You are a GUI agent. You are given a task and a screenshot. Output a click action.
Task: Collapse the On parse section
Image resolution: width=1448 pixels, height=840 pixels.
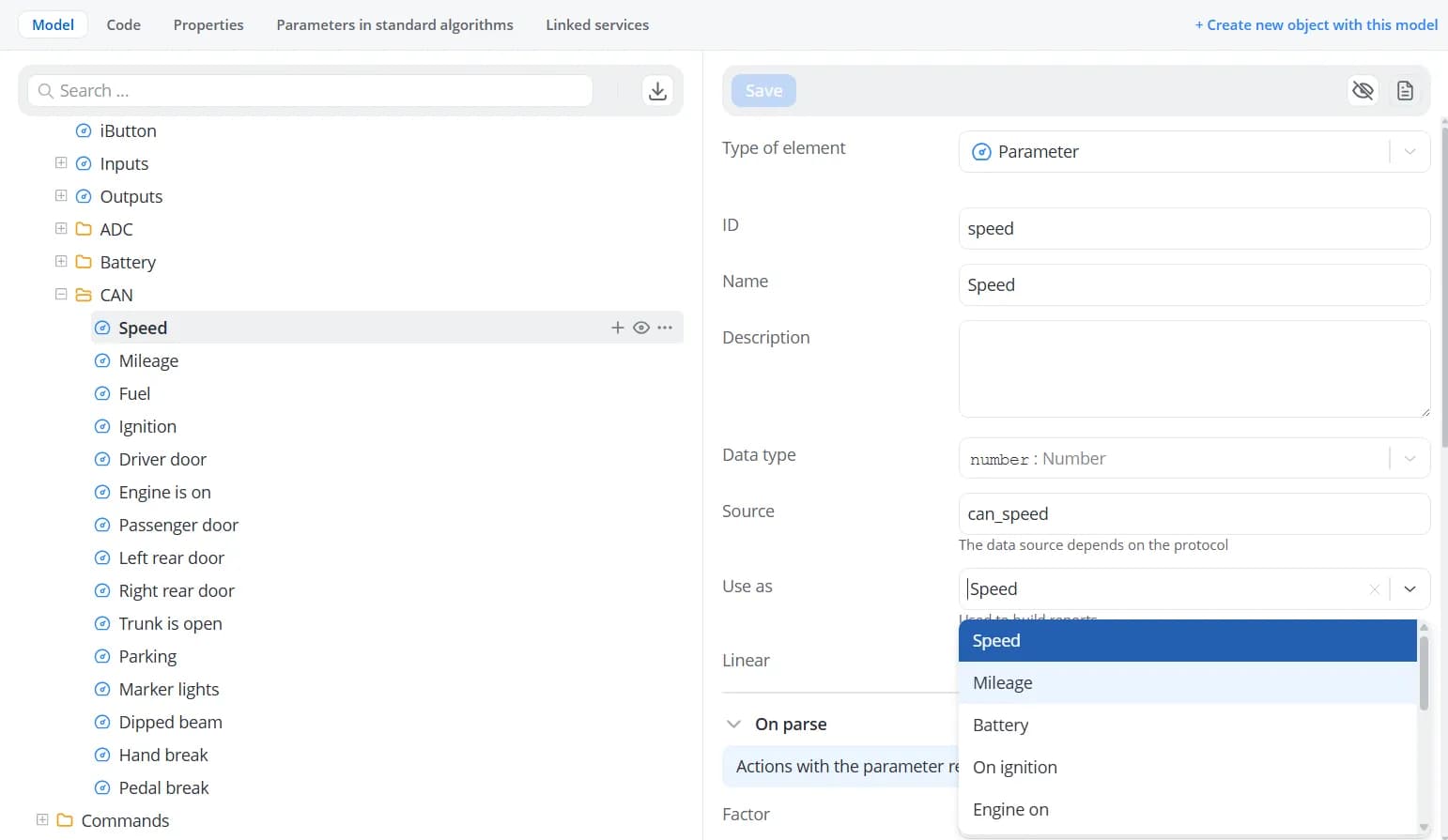point(733,725)
